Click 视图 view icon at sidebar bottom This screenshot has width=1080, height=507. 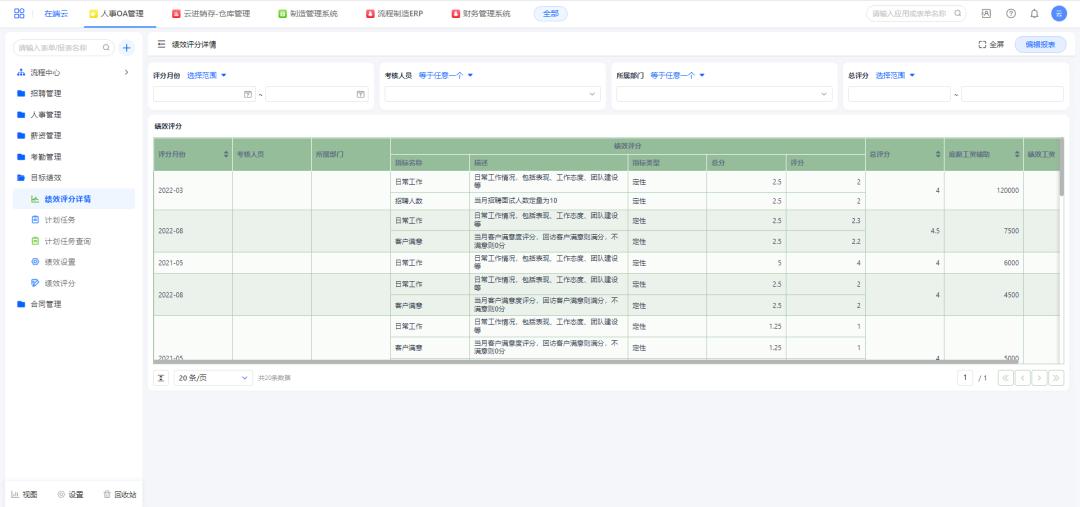pyautogui.click(x=24, y=495)
